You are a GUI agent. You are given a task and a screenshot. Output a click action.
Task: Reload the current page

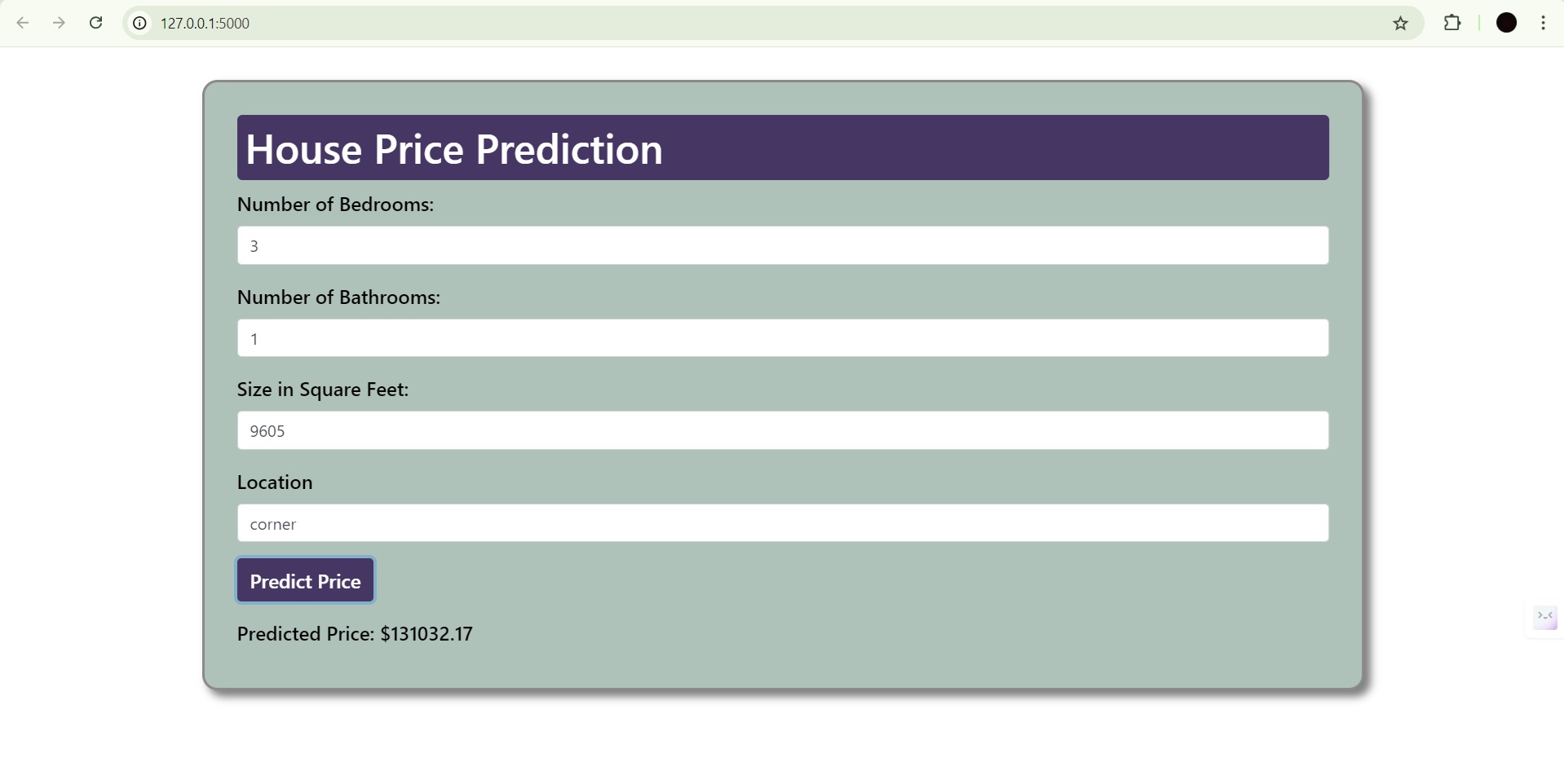coord(95,23)
